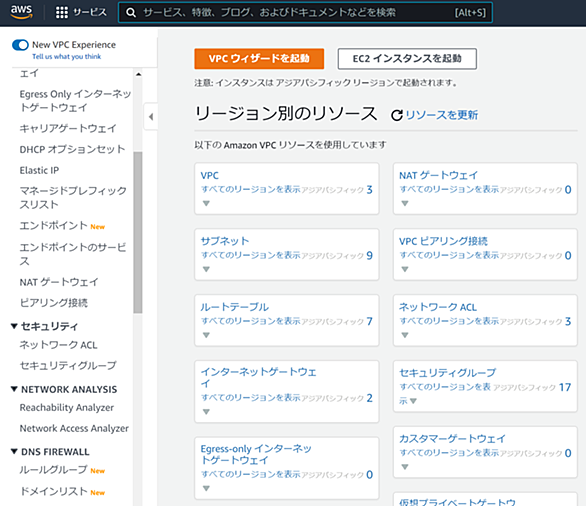Open the Tell us what you think link
Image resolution: width=586 pixels, height=506 pixels.
coord(67,56)
